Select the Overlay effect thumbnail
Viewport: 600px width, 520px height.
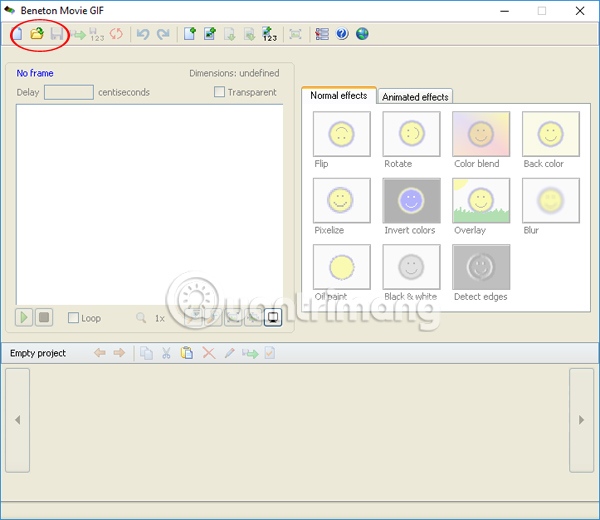pyautogui.click(x=481, y=201)
